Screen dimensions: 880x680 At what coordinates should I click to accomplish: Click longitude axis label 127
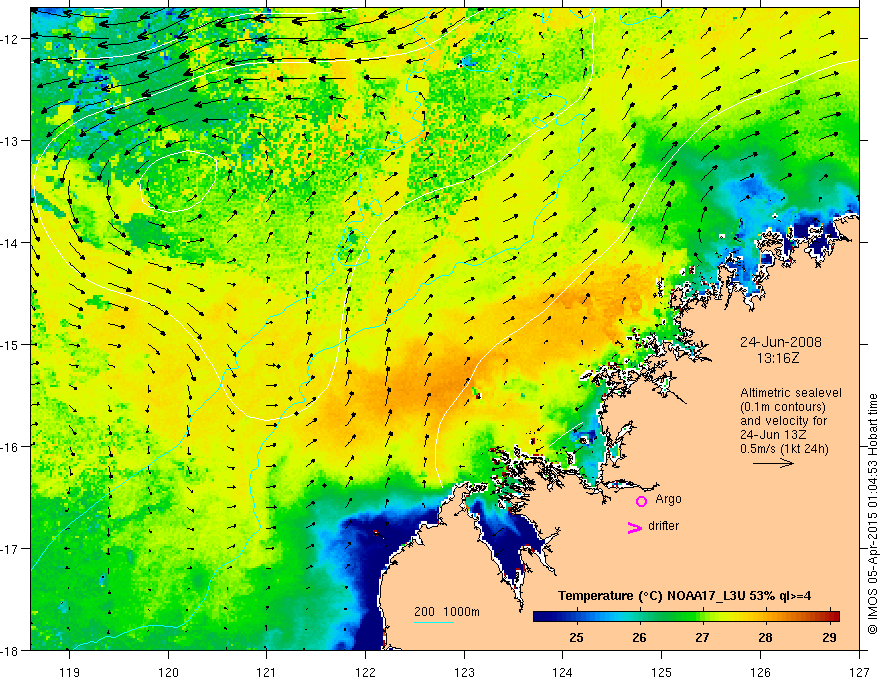pyautogui.click(x=859, y=672)
